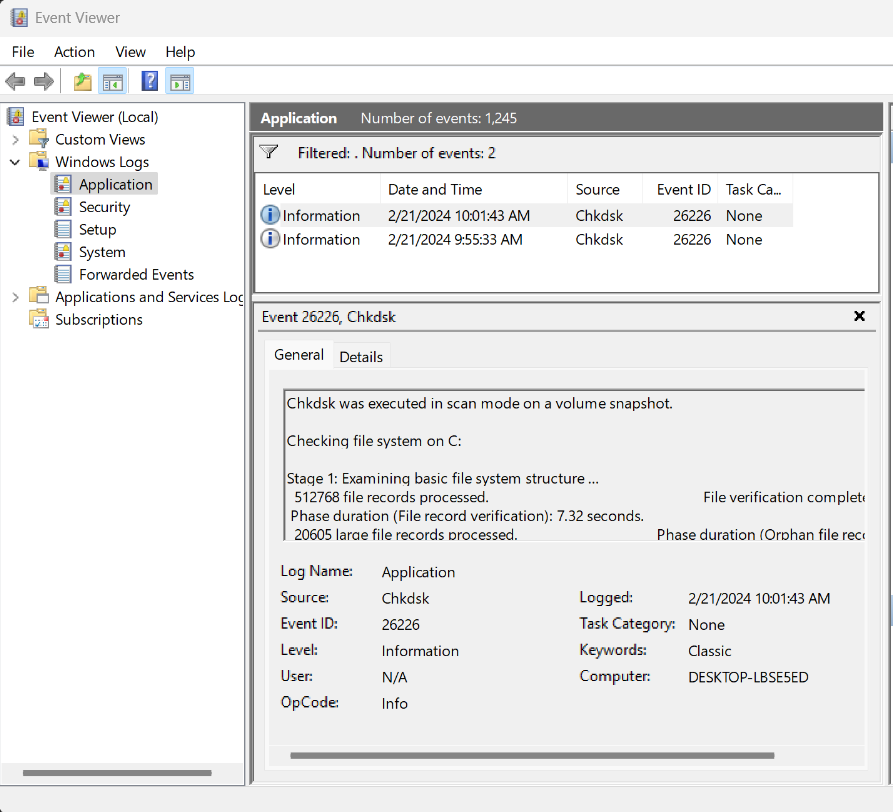The image size is (893, 812).
Task: Open the File menu
Action: click(x=23, y=52)
